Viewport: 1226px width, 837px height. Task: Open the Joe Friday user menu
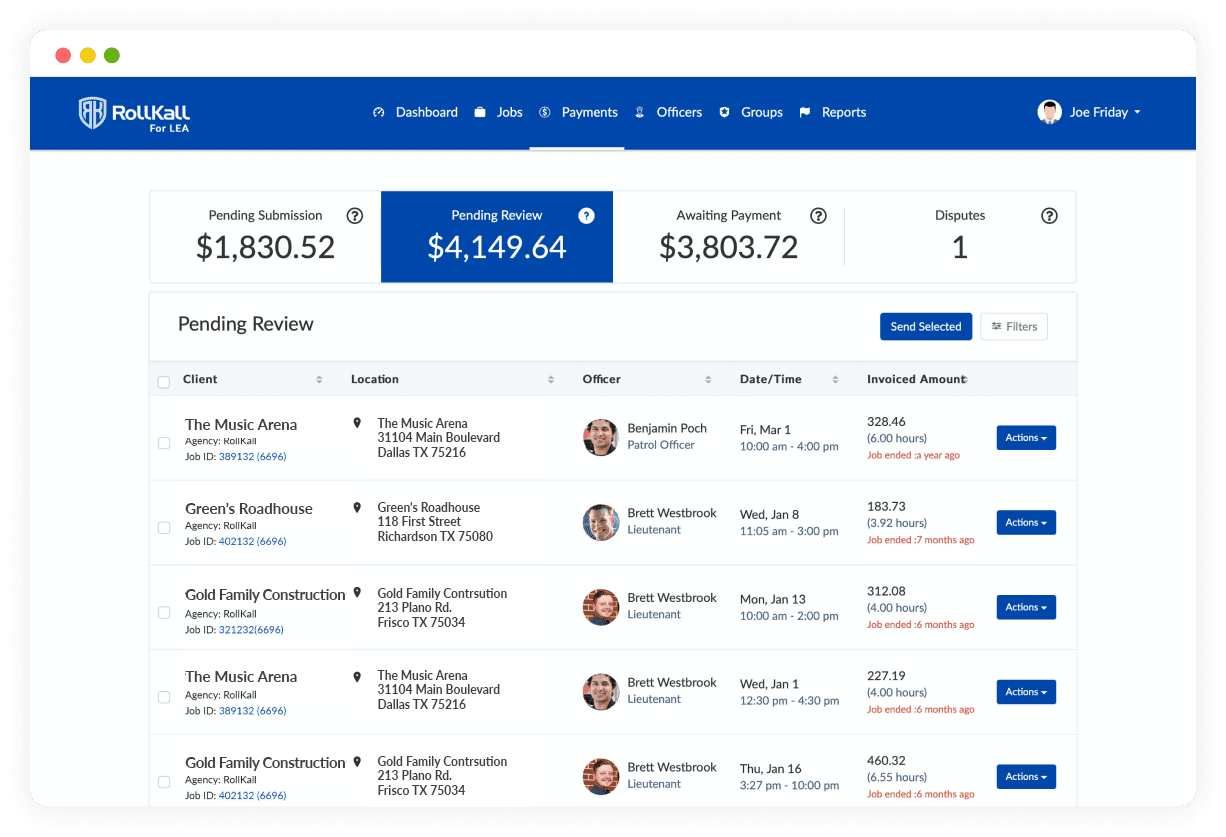tap(1090, 113)
